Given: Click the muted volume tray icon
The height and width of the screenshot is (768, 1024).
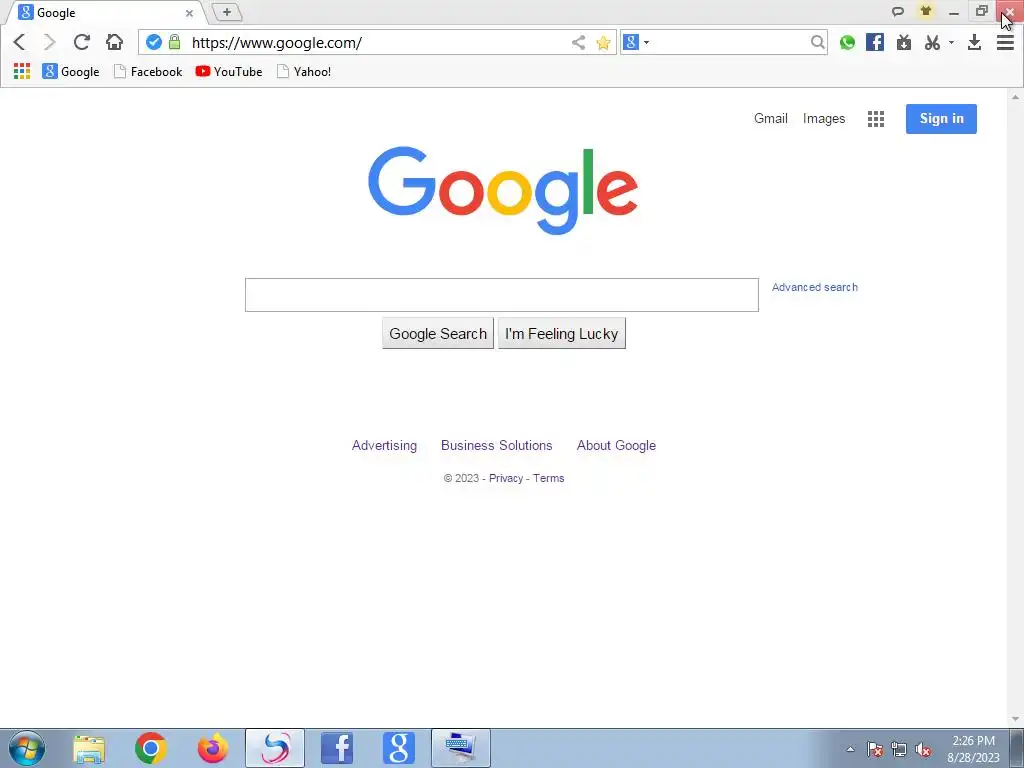Looking at the screenshot, I should [923, 750].
